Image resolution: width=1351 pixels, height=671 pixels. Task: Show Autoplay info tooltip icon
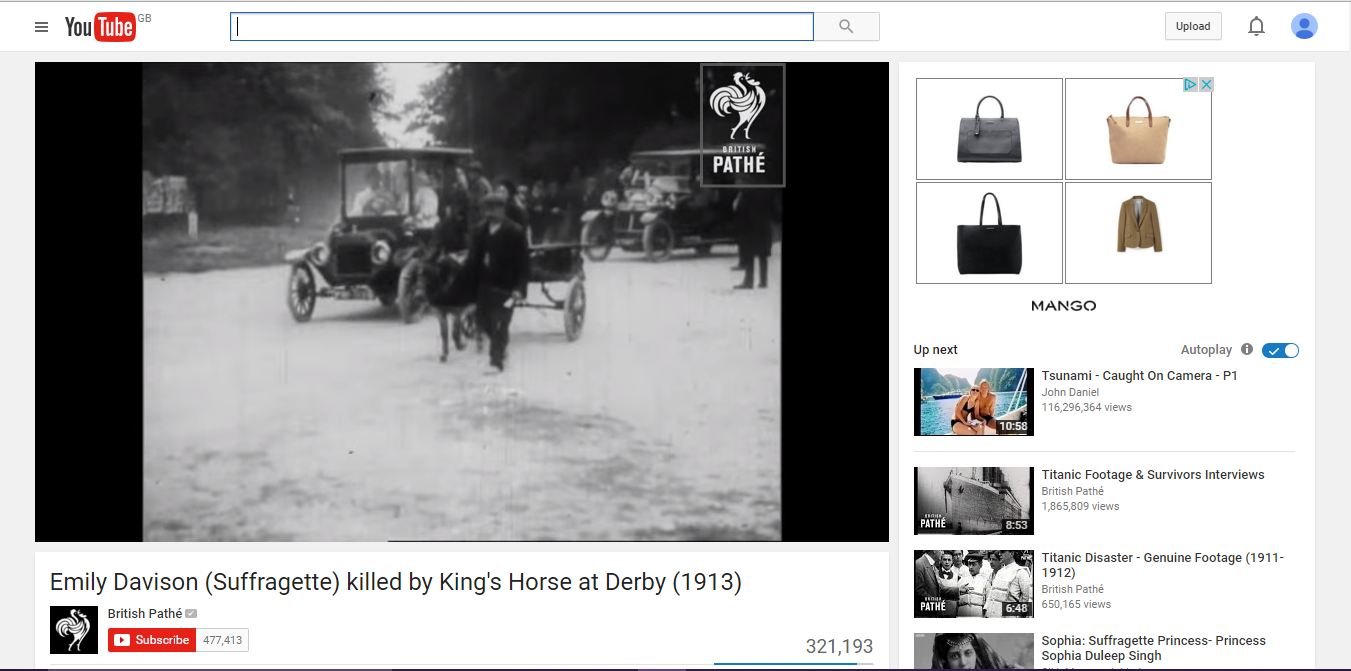1247,349
